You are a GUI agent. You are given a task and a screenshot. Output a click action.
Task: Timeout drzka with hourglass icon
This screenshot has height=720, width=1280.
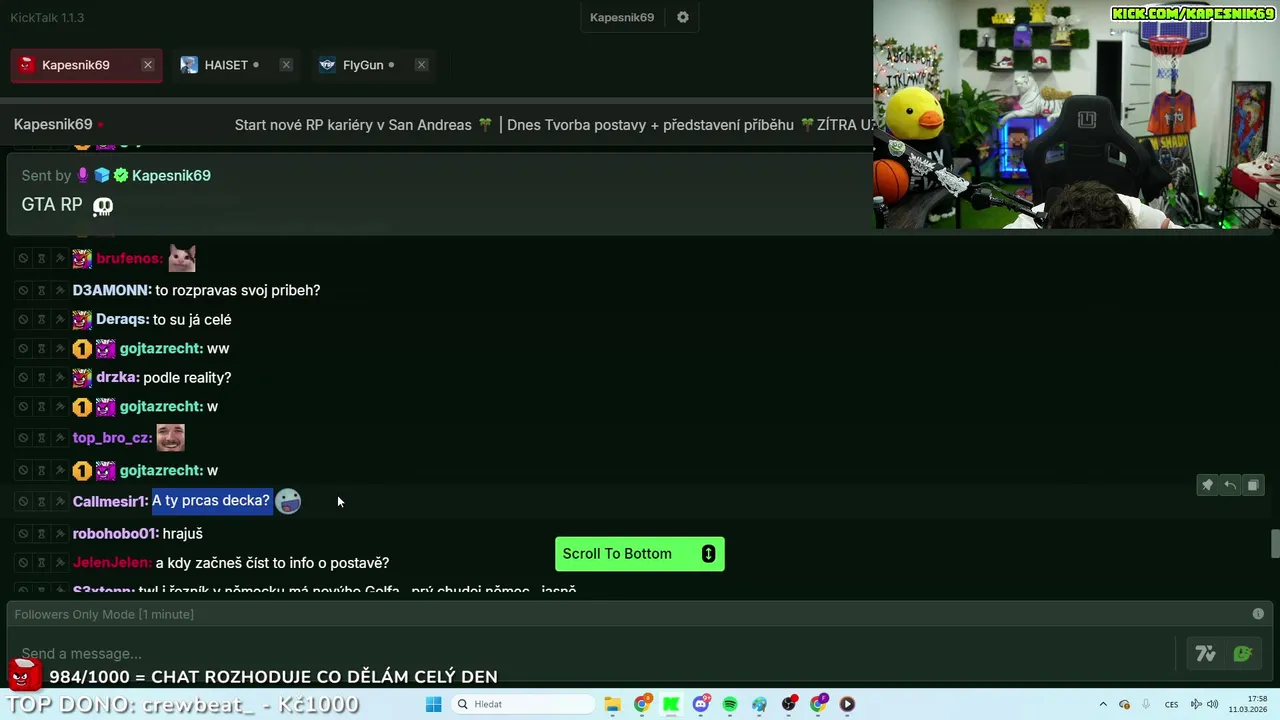tap(41, 378)
